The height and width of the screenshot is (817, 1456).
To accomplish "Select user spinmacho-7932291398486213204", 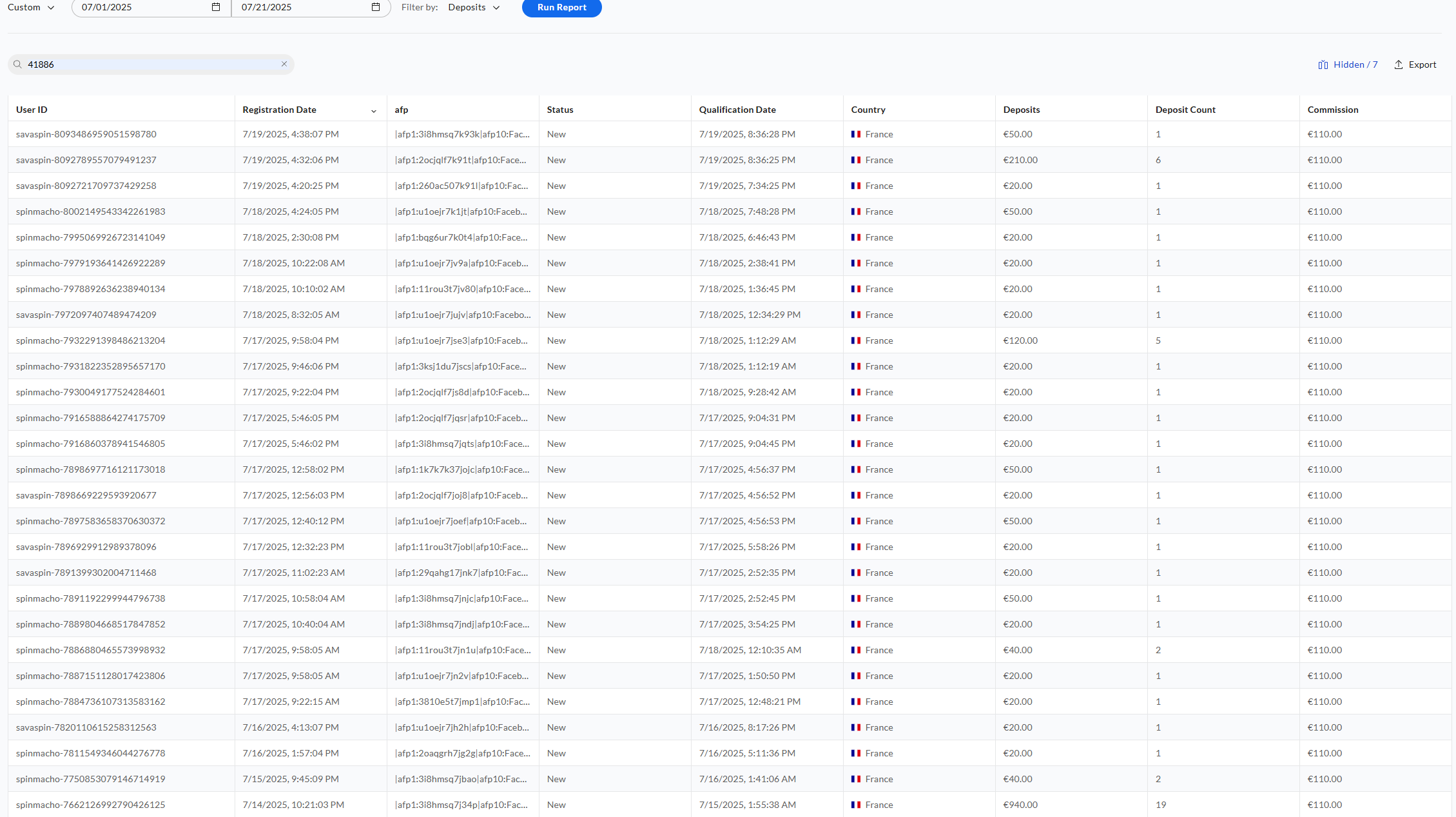I will click(x=91, y=340).
